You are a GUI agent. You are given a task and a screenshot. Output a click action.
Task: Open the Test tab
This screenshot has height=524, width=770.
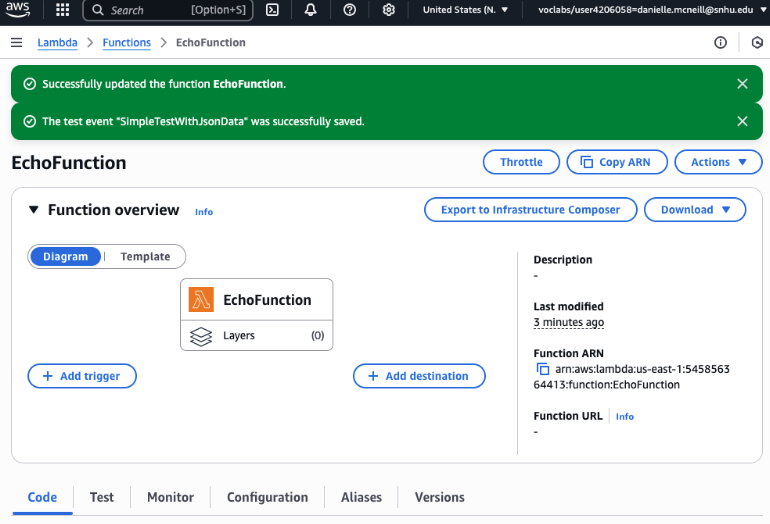(102, 497)
